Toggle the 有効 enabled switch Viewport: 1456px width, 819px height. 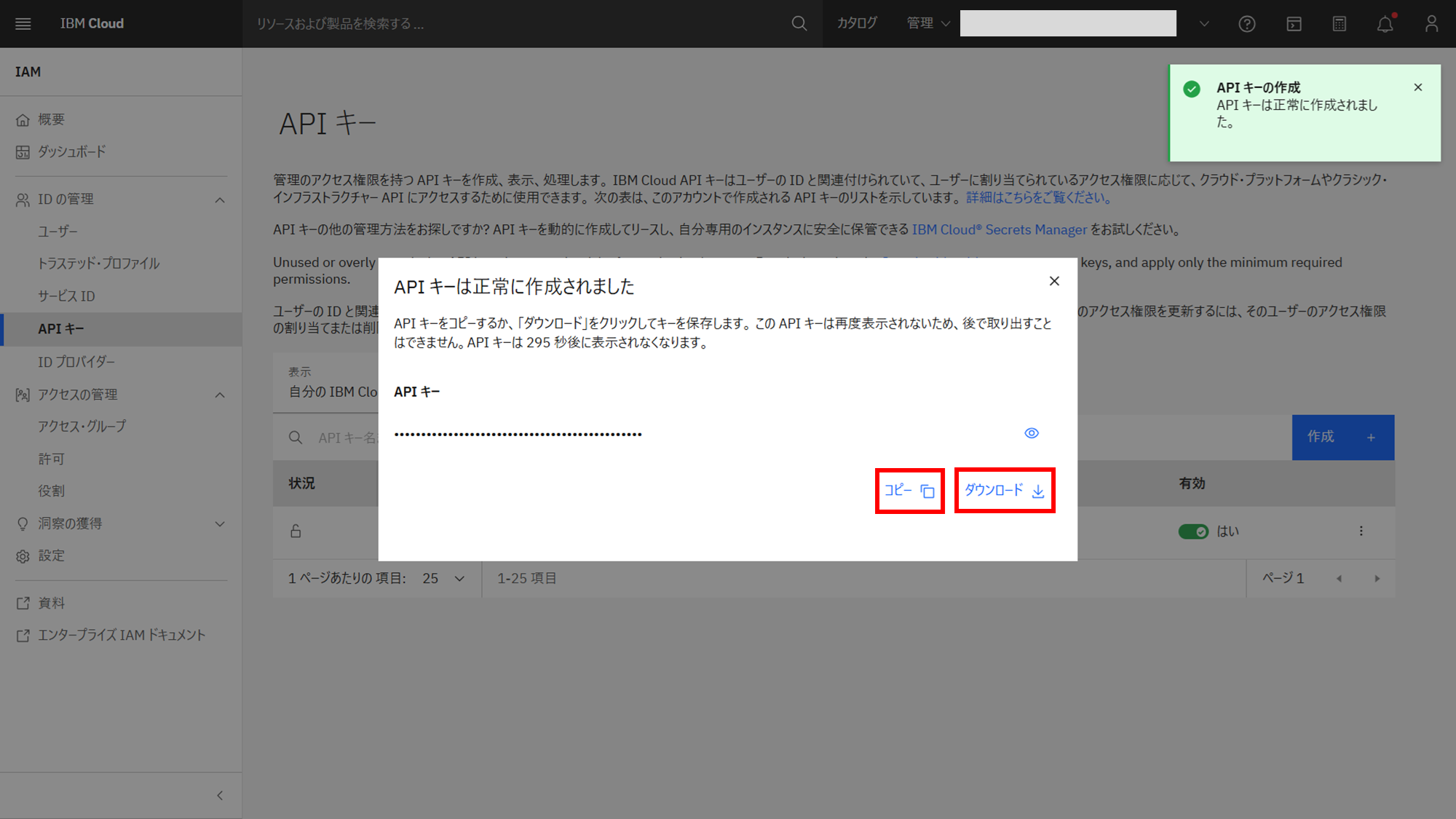[1192, 531]
